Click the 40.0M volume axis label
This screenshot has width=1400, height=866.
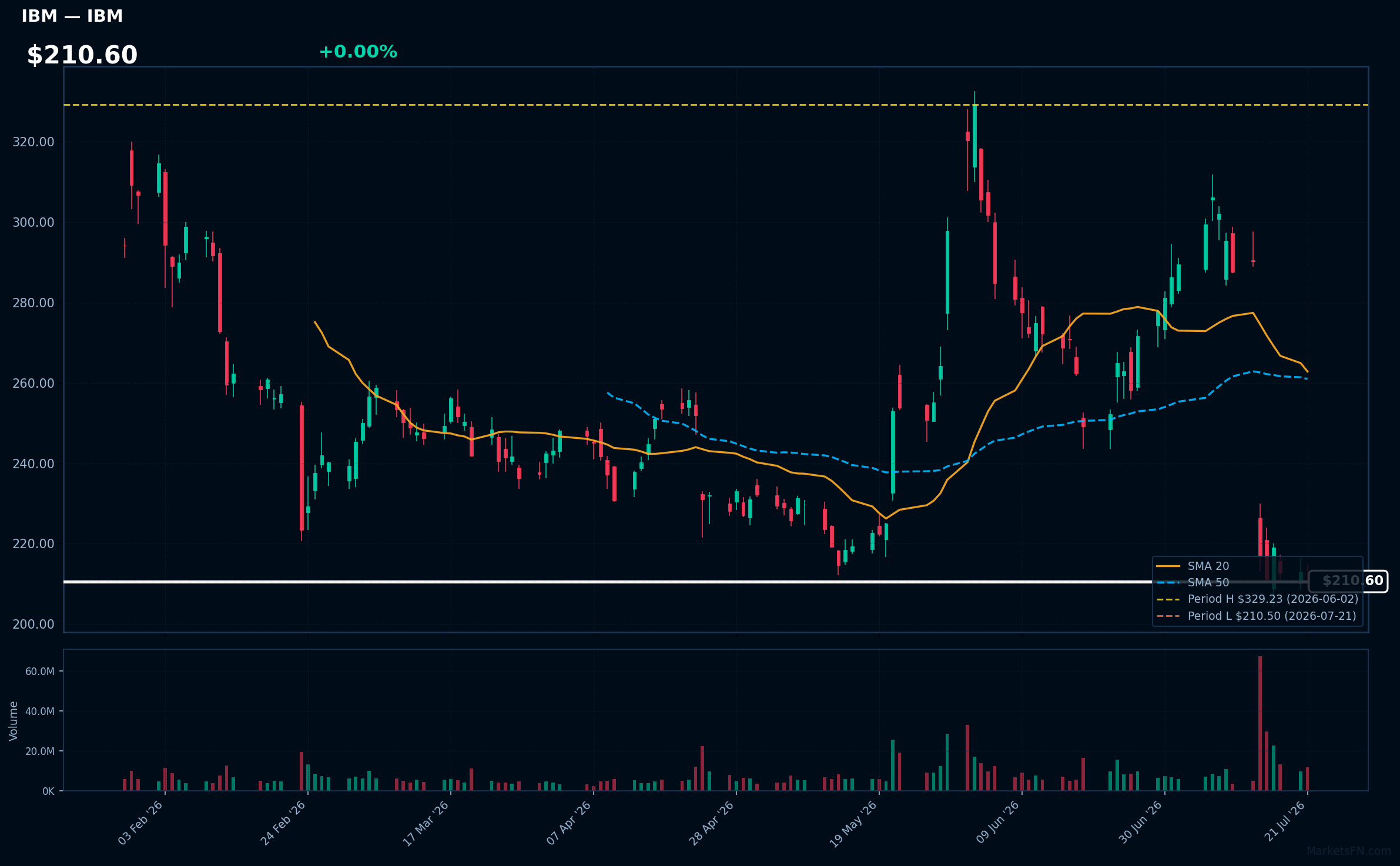tap(40, 711)
